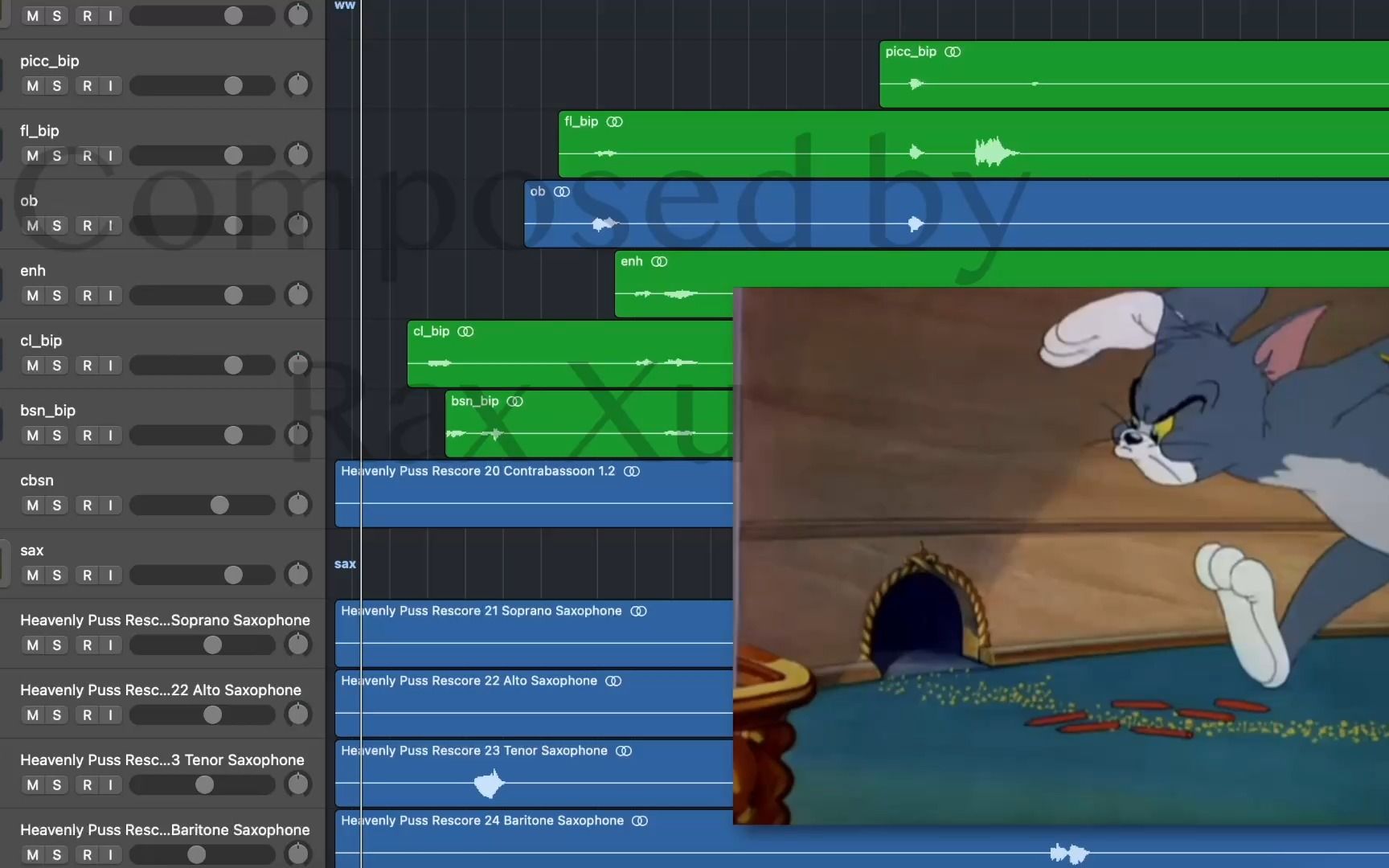Record-enable the cl_bip track
The image size is (1389, 868).
click(88, 365)
